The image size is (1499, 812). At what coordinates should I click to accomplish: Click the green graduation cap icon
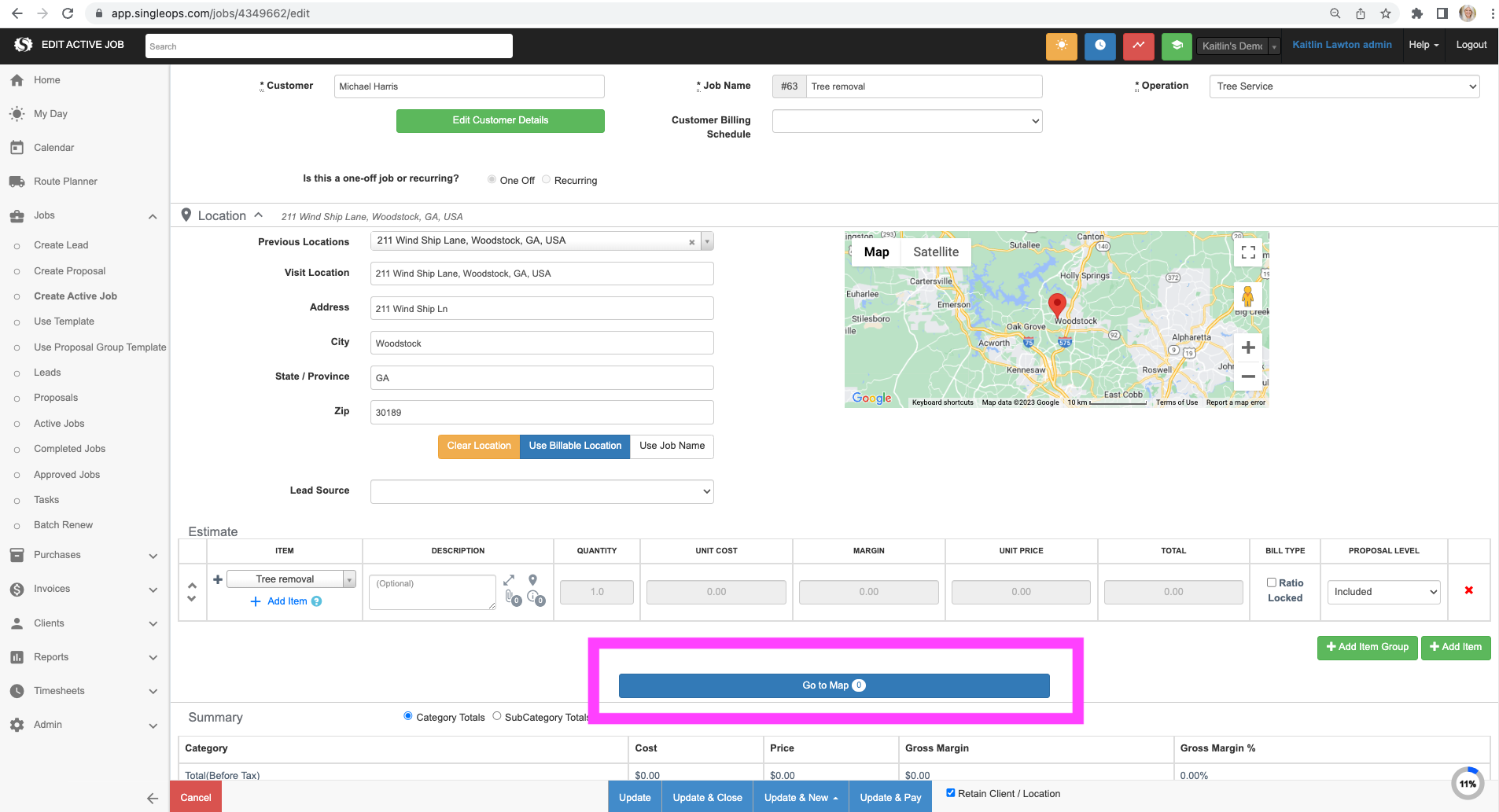click(1177, 46)
